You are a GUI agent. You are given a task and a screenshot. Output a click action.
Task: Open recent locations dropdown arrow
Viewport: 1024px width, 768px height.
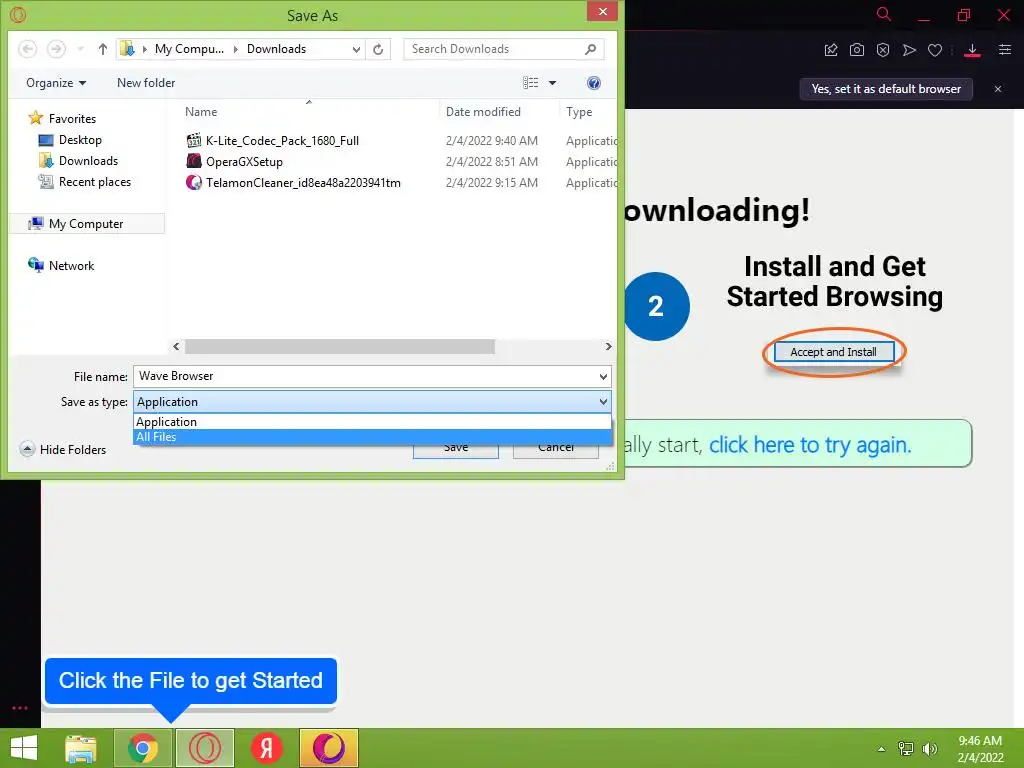[x=80, y=49]
